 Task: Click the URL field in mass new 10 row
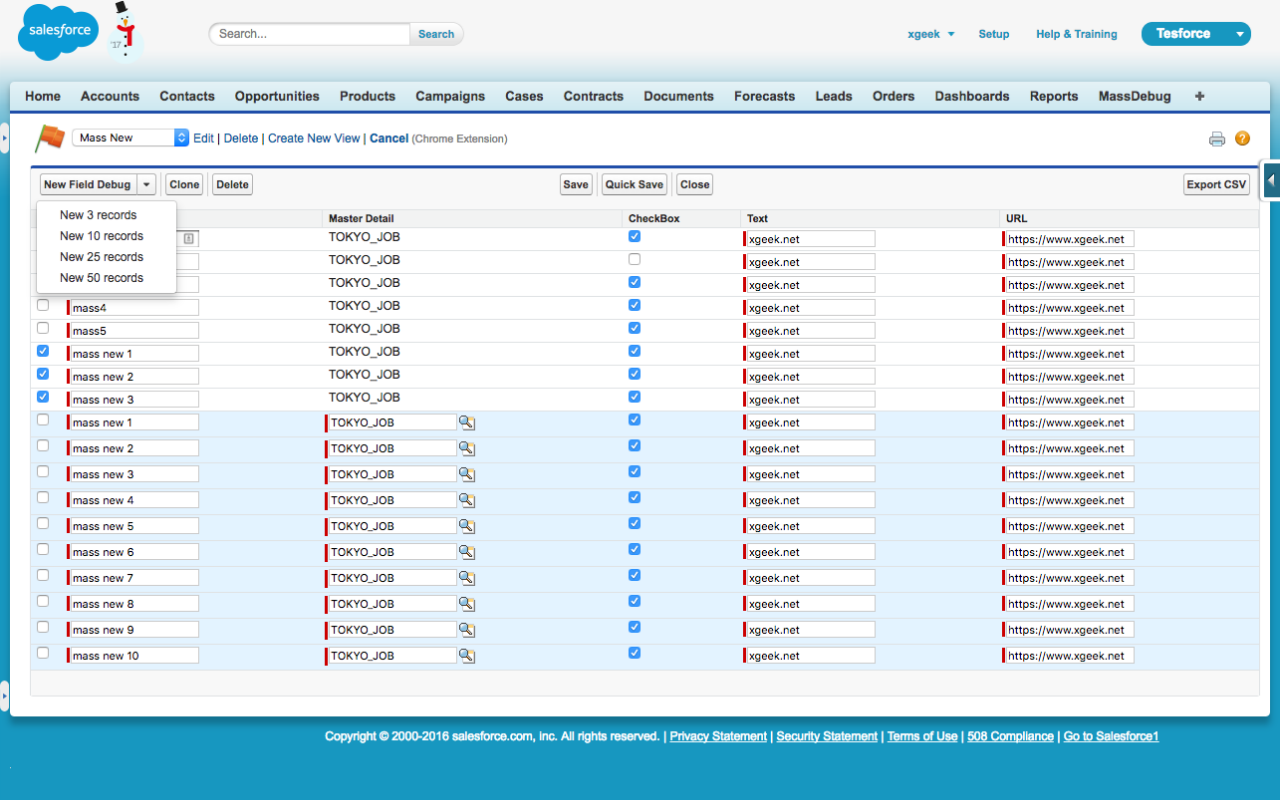pos(1068,656)
